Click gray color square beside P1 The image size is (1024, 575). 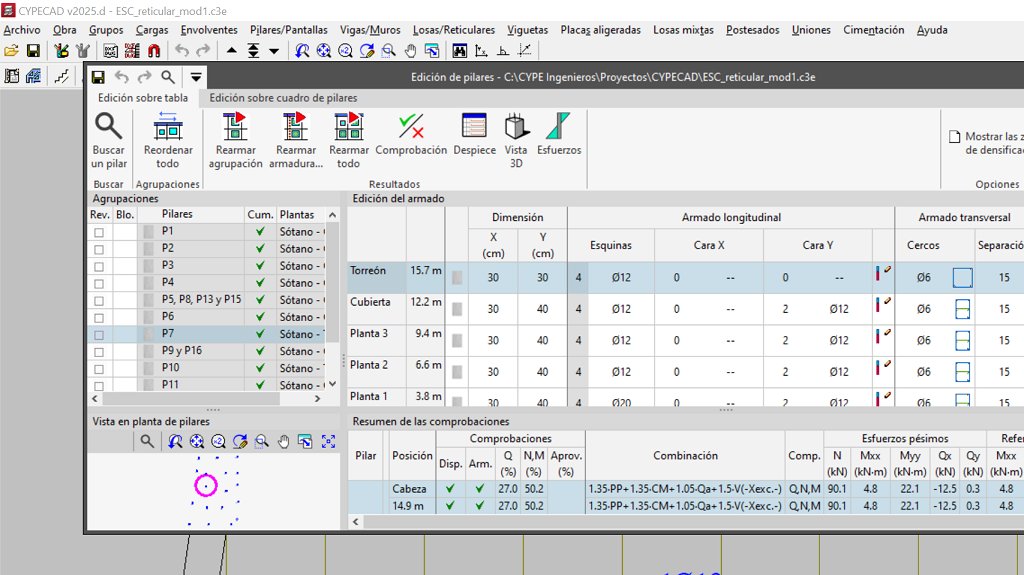click(149, 231)
